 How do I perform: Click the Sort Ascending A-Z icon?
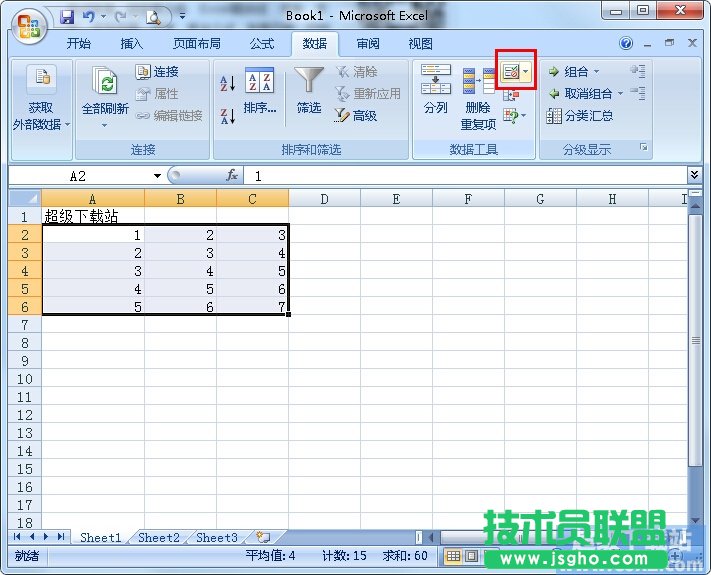(x=227, y=84)
